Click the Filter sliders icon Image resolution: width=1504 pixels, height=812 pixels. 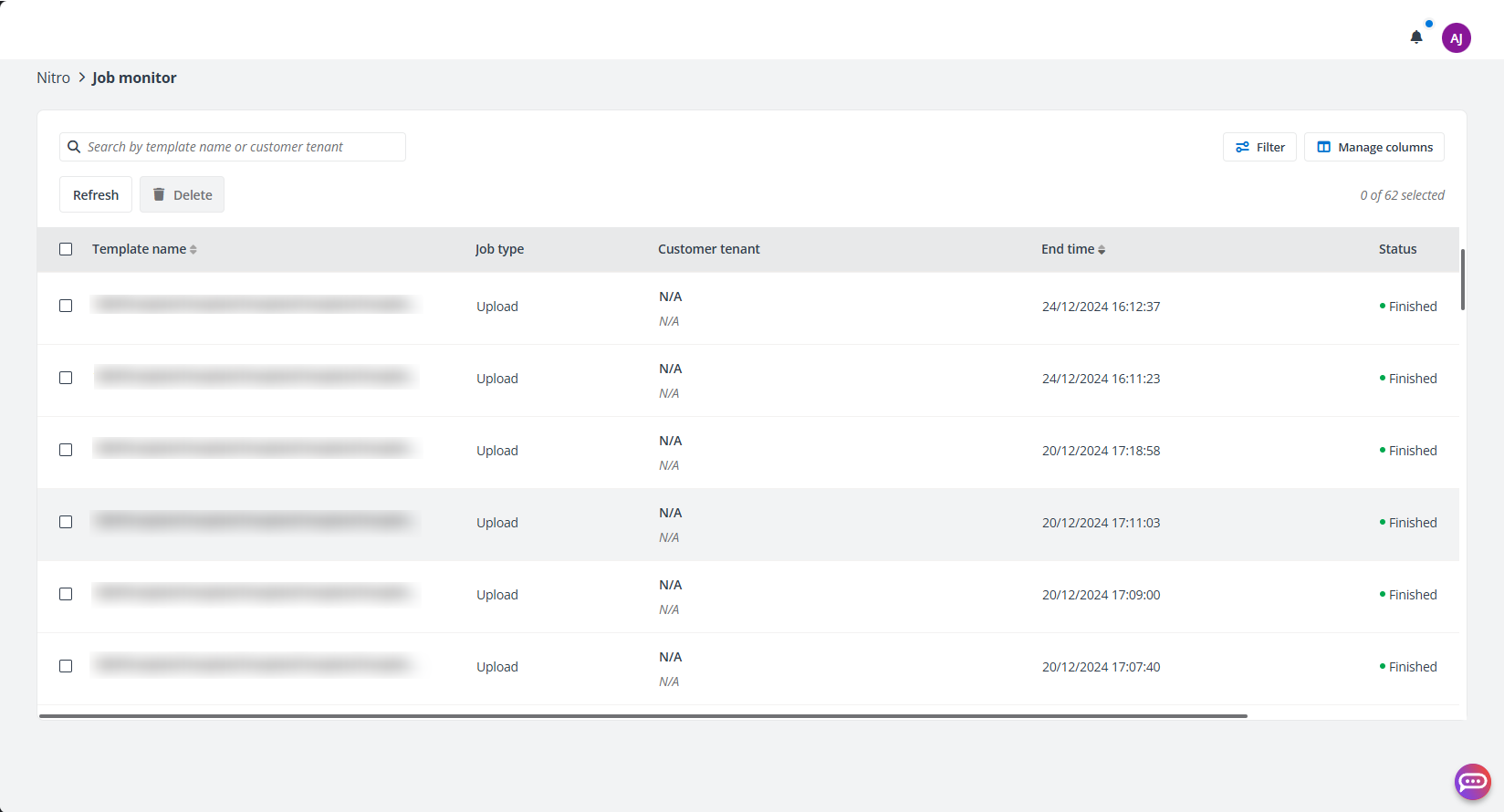tap(1242, 147)
